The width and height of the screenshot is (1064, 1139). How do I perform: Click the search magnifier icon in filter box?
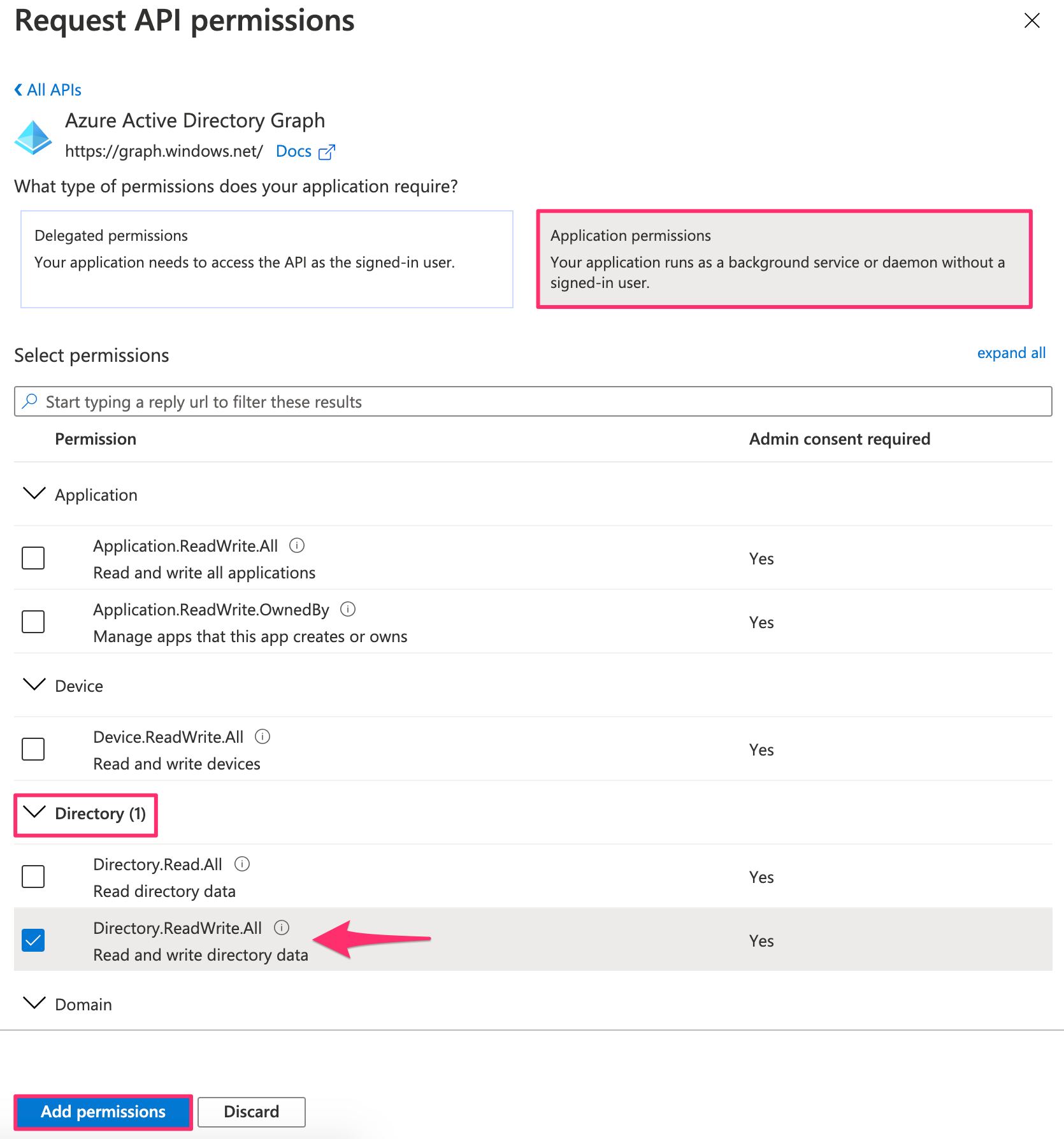(x=29, y=401)
